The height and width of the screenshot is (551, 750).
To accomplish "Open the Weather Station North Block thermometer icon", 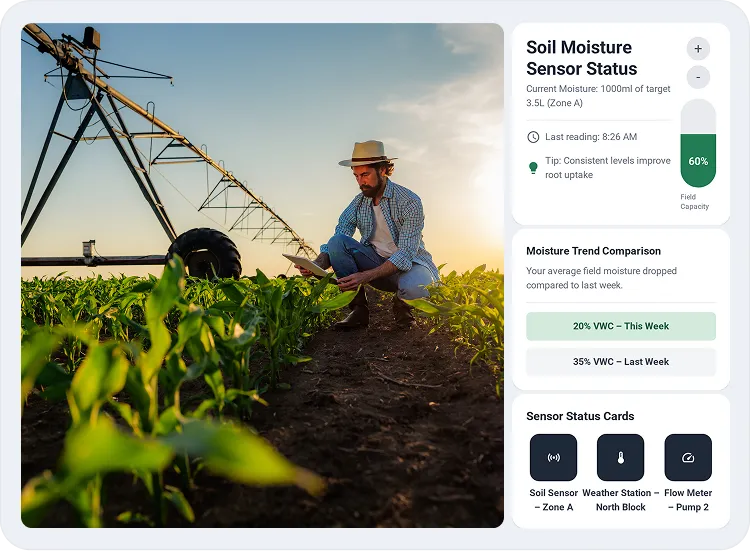I will [x=620, y=458].
